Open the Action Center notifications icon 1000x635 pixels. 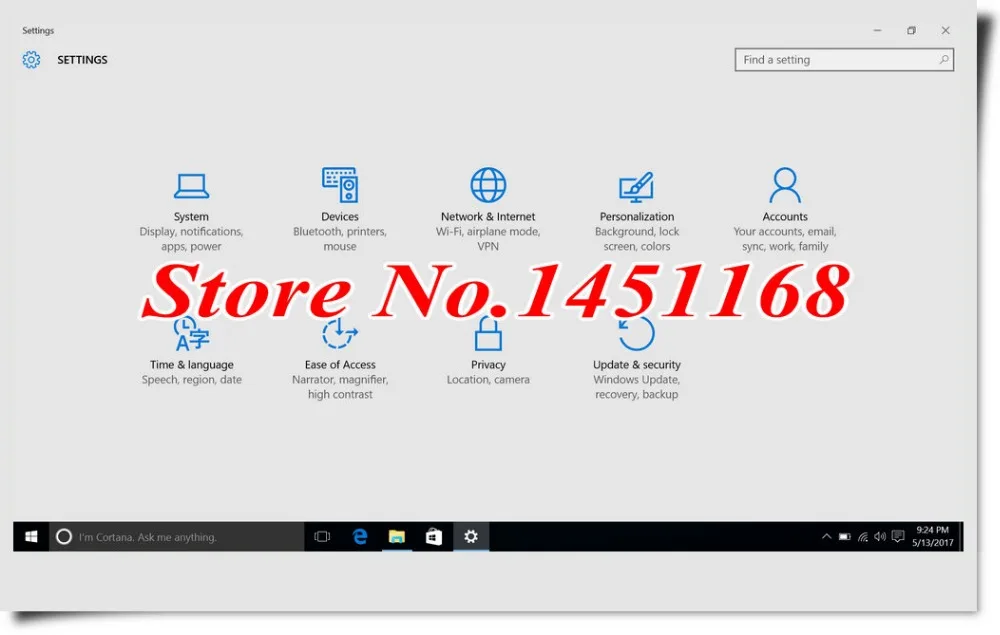(x=898, y=536)
